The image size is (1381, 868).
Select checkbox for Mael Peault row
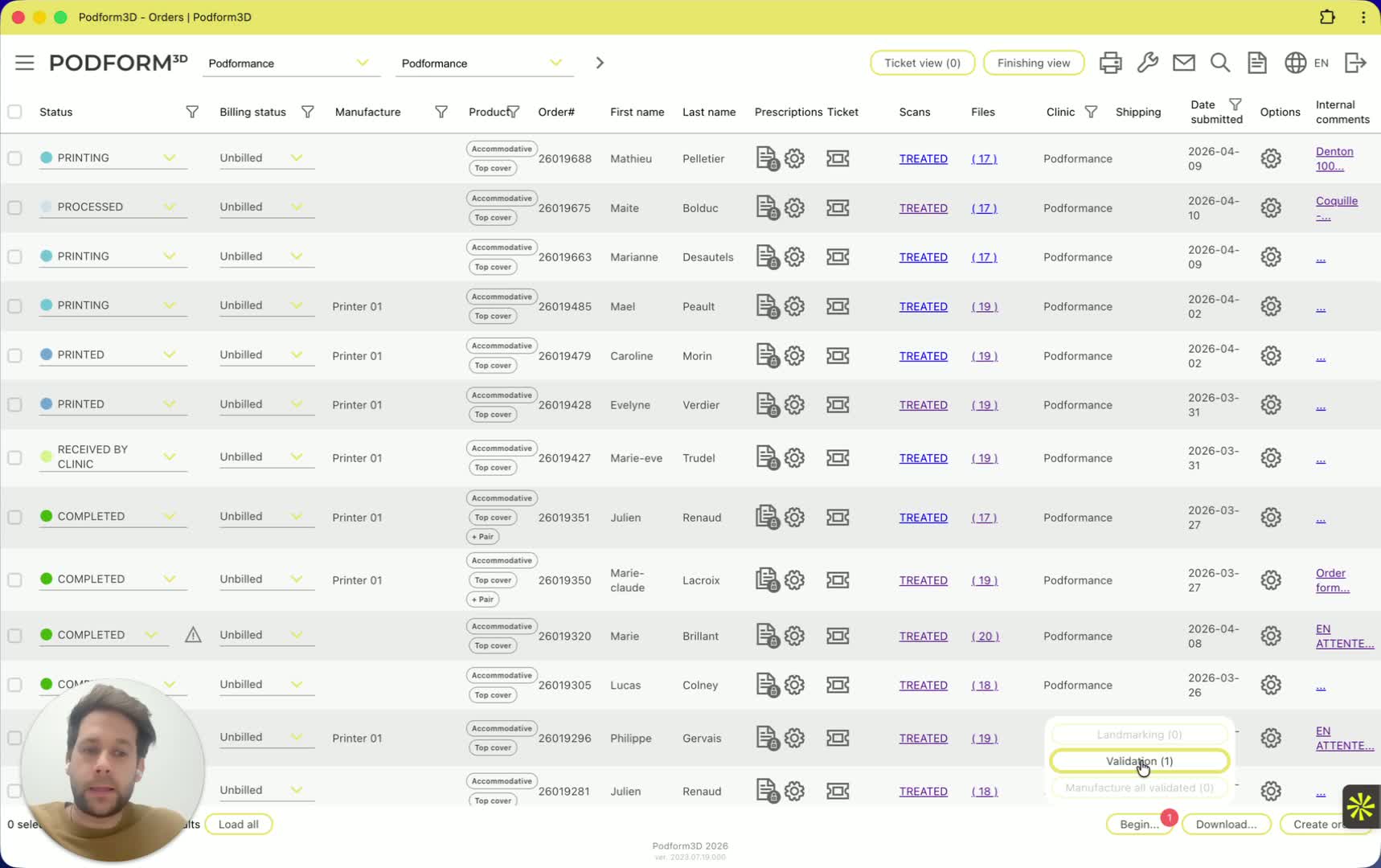(x=14, y=306)
